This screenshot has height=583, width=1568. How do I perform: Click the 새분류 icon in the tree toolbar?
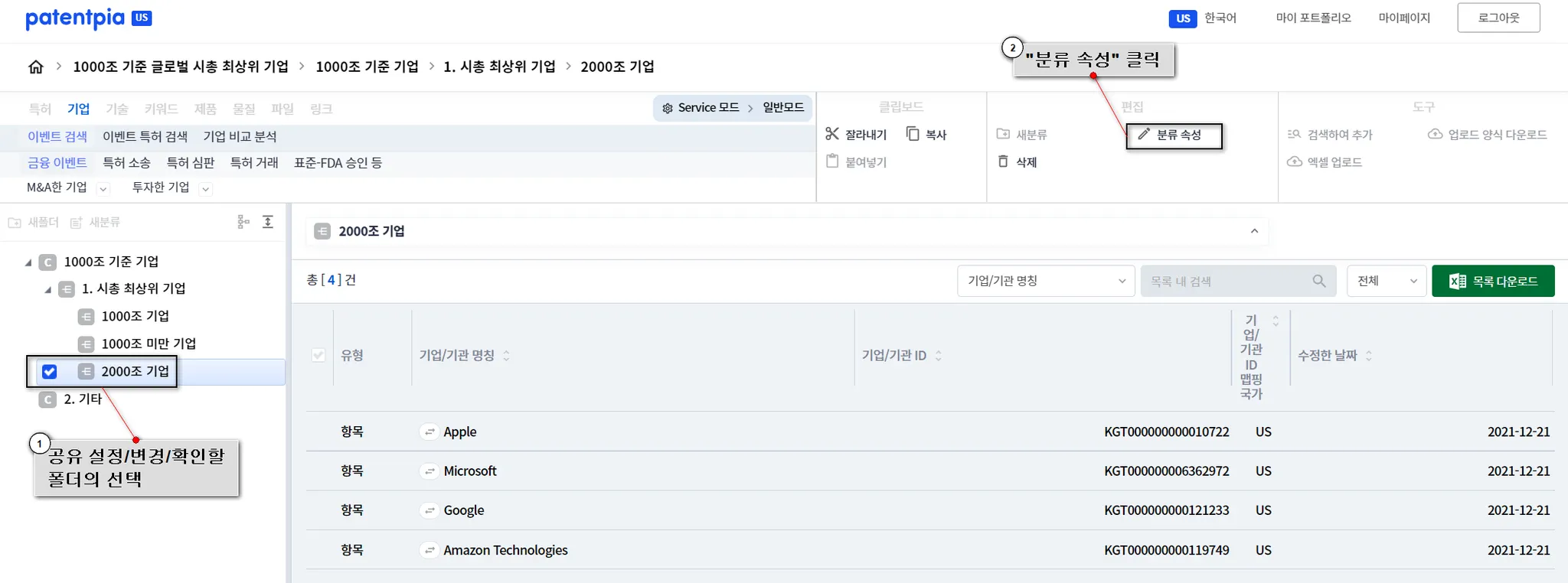76,223
